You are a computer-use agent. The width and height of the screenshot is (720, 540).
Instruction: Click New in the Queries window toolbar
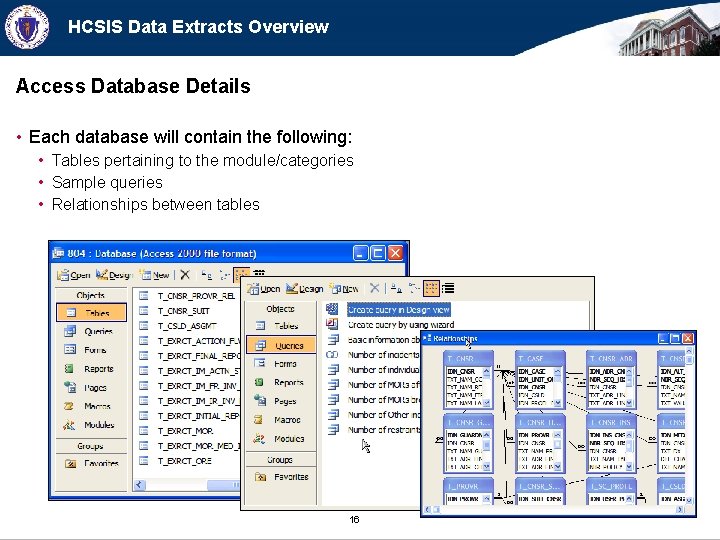click(344, 289)
